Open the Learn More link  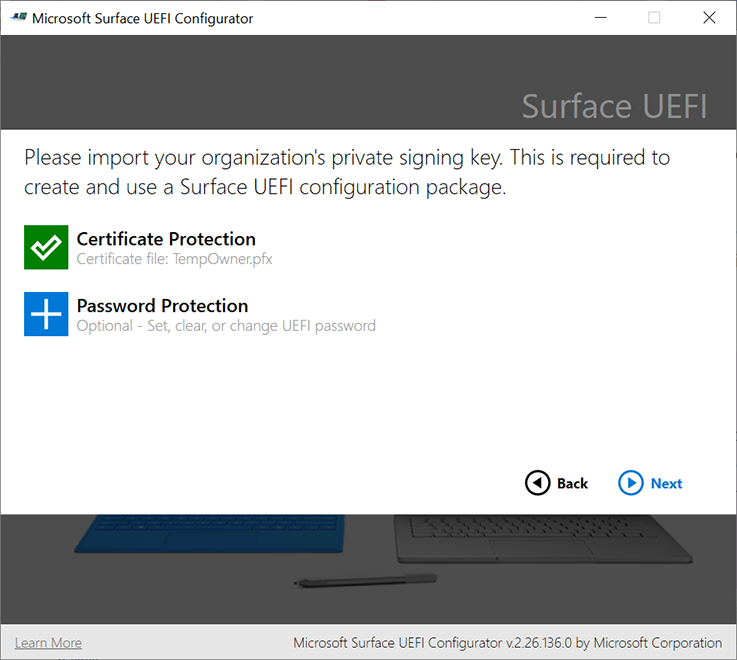48,643
